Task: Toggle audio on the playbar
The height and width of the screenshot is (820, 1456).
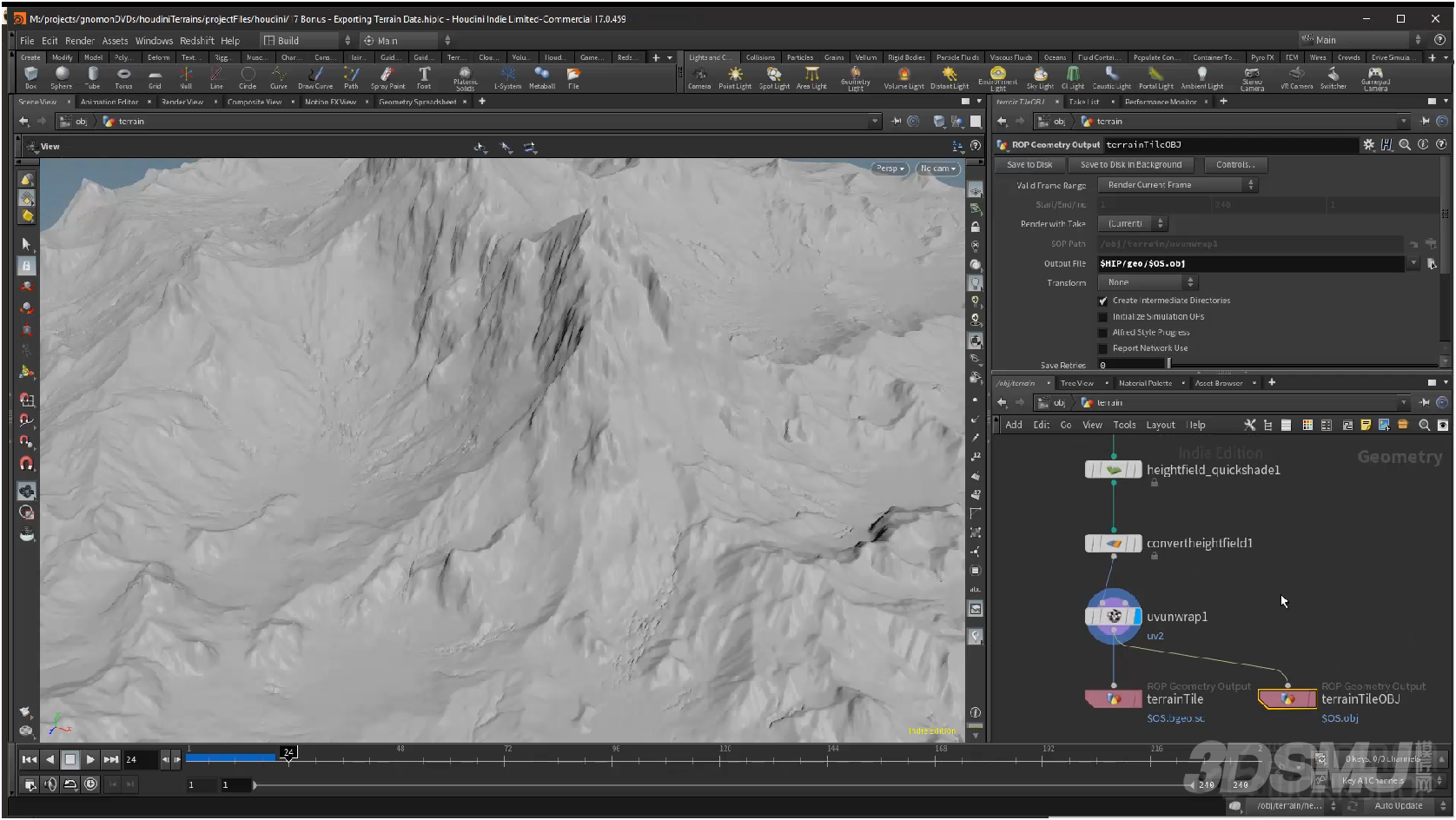Action: [x=50, y=784]
